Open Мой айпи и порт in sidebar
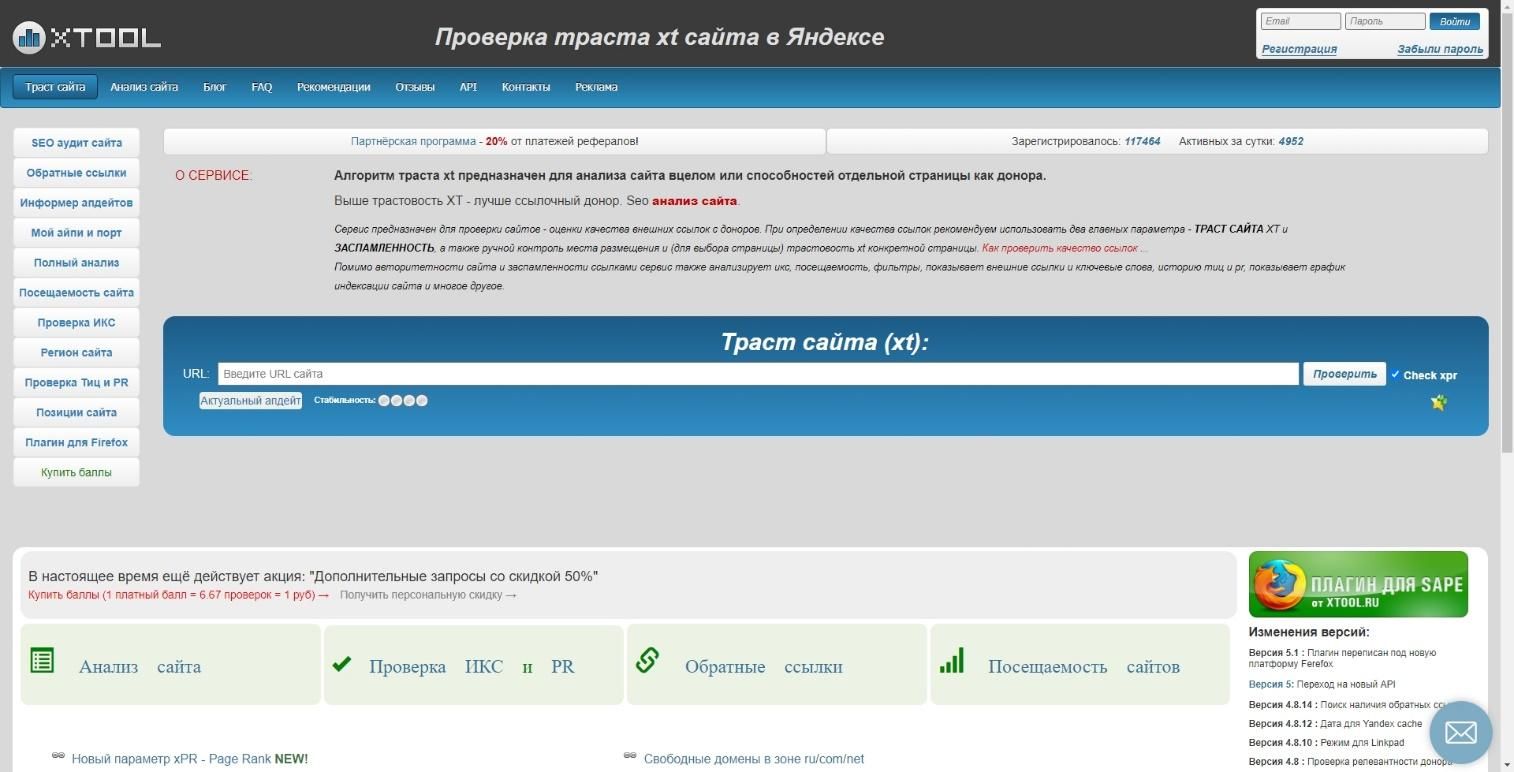The height and width of the screenshot is (772, 1514). pyautogui.click(x=76, y=233)
